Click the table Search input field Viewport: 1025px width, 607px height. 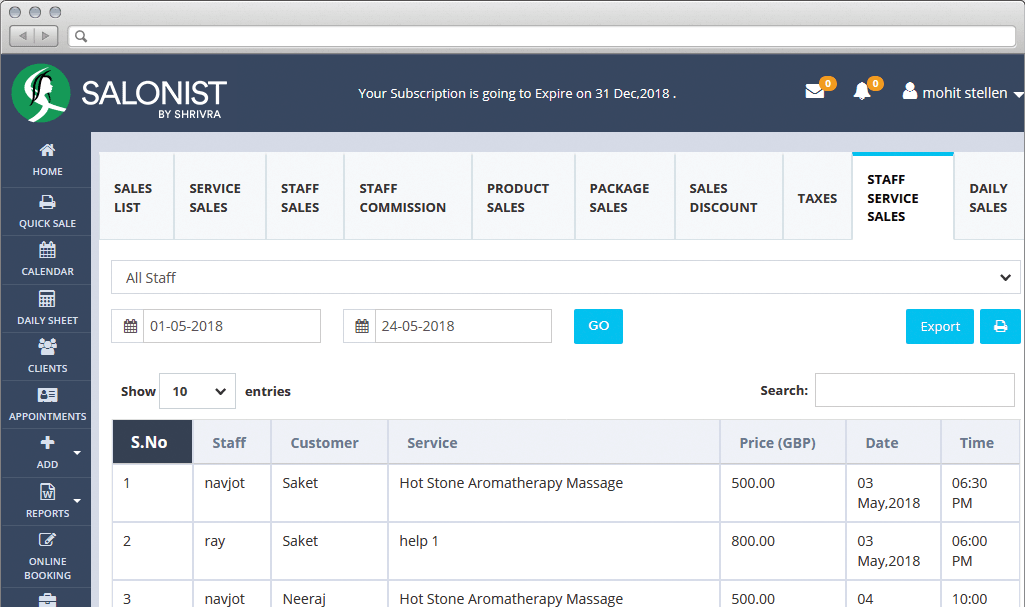(915, 390)
